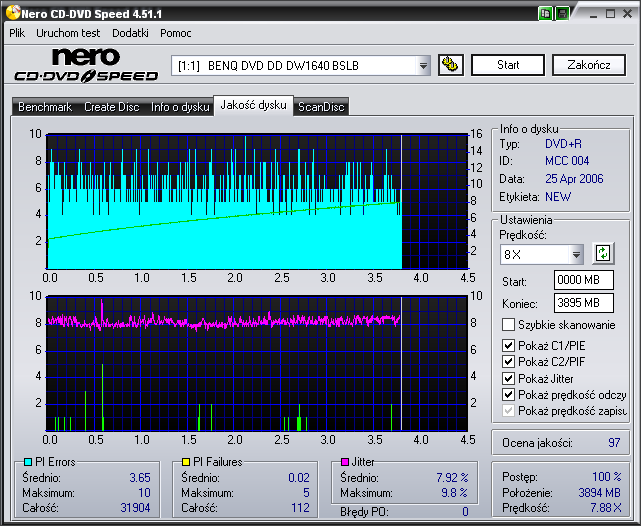Click the Etykieta value NEW
Screen dimensions: 641x526
point(558,197)
